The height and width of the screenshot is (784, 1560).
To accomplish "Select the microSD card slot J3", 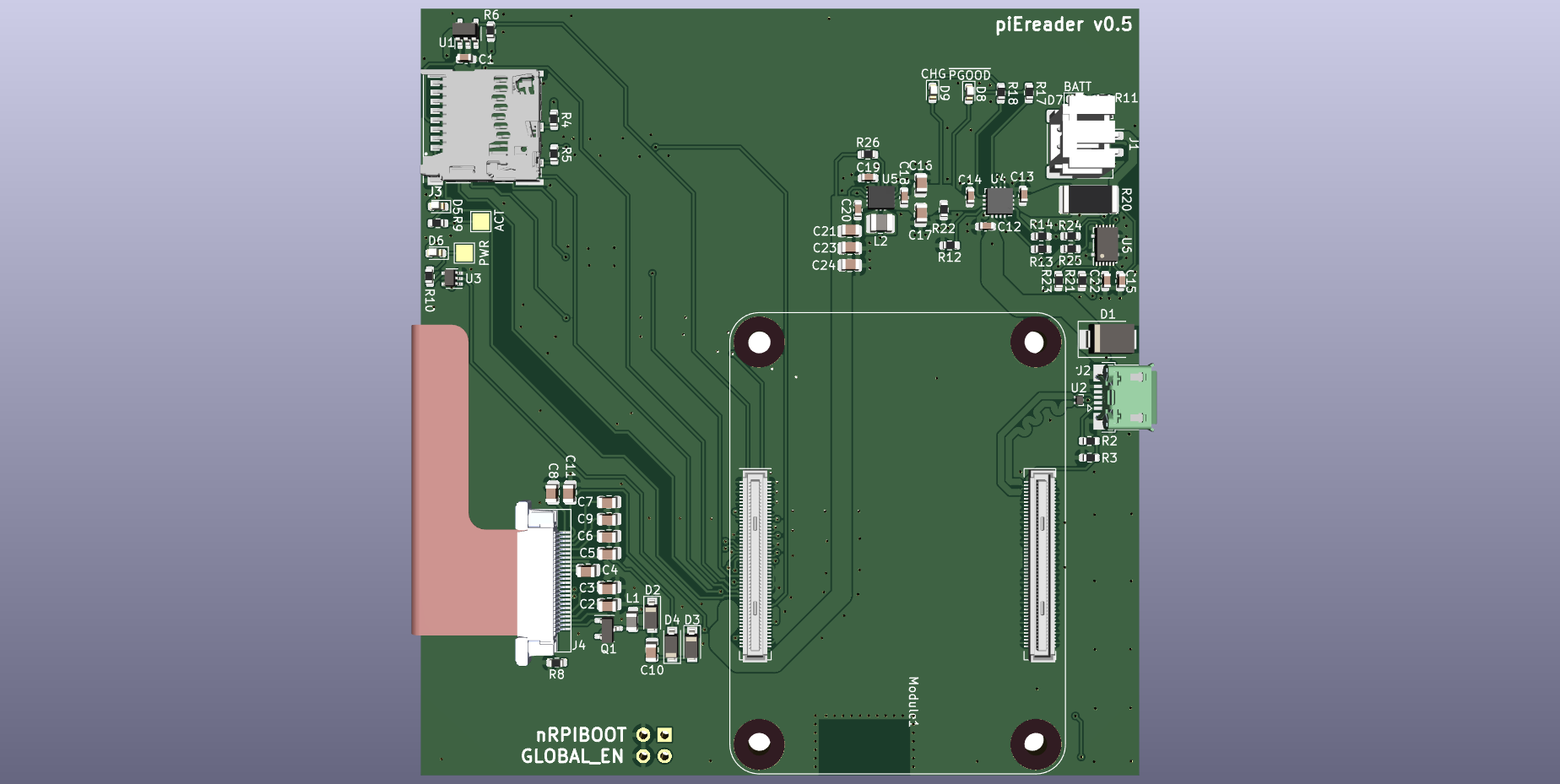I will 482,127.
